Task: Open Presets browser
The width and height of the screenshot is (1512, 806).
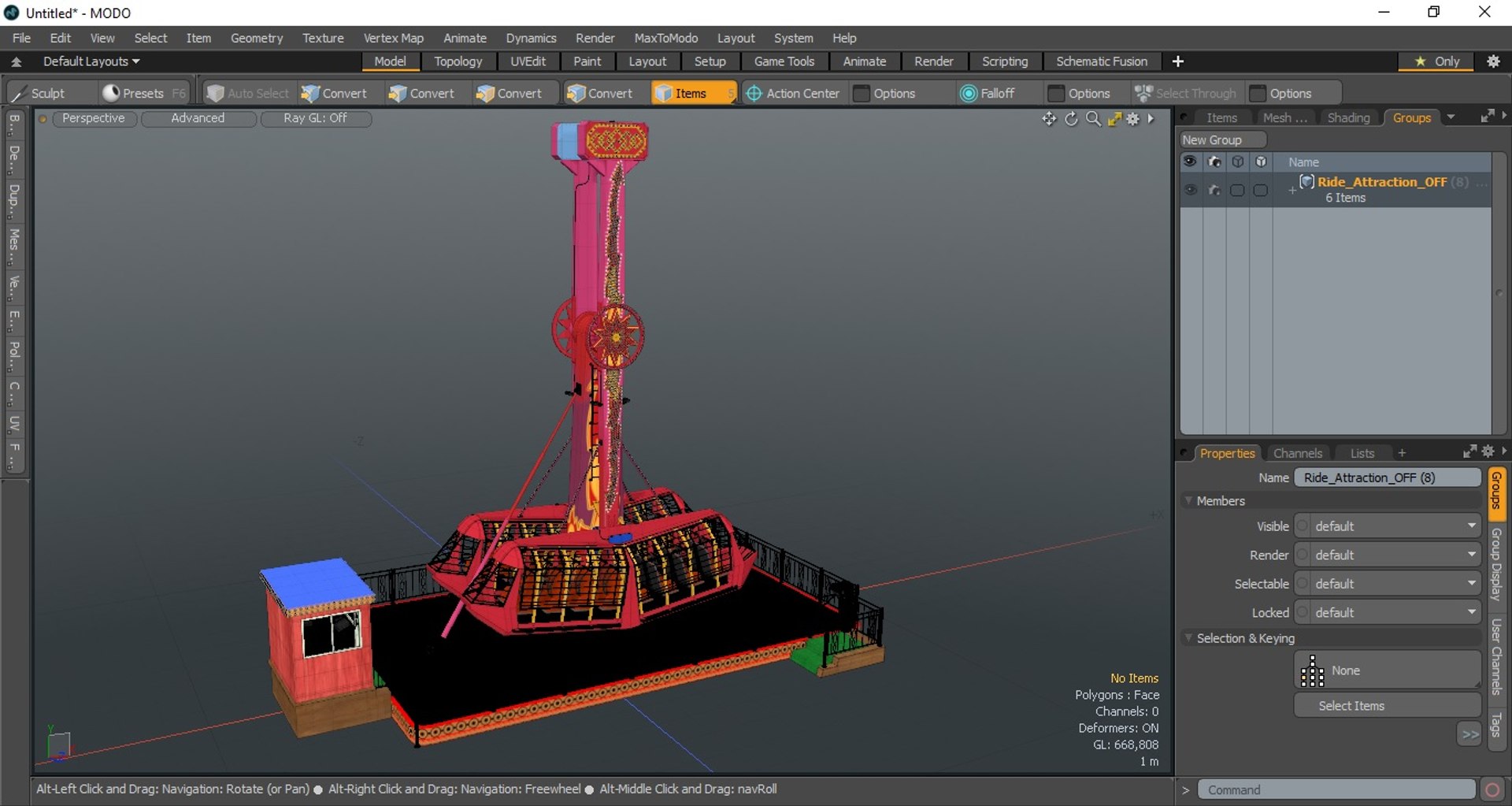Action: pos(143,93)
